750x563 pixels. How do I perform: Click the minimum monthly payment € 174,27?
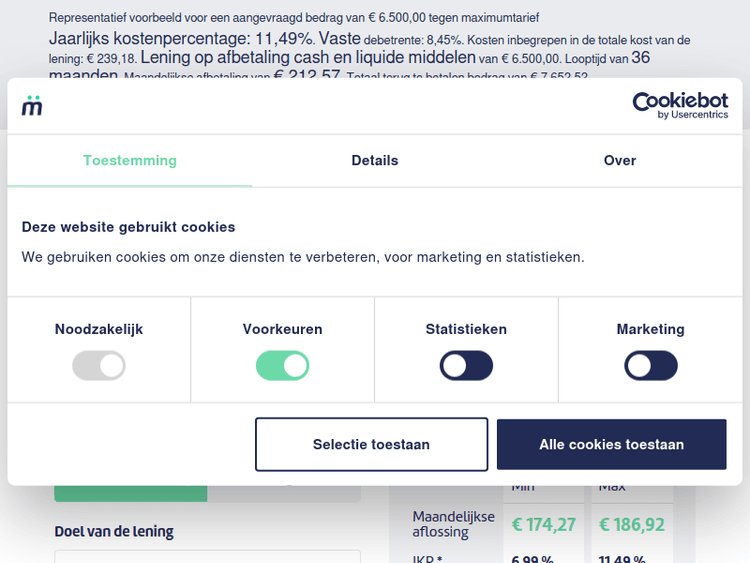[x=543, y=524]
